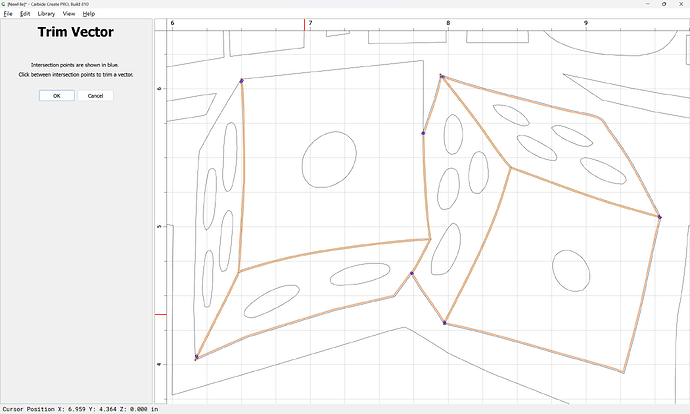Click the Trim Vector heading
Screen dimensions: 690x414
[x=76, y=32]
